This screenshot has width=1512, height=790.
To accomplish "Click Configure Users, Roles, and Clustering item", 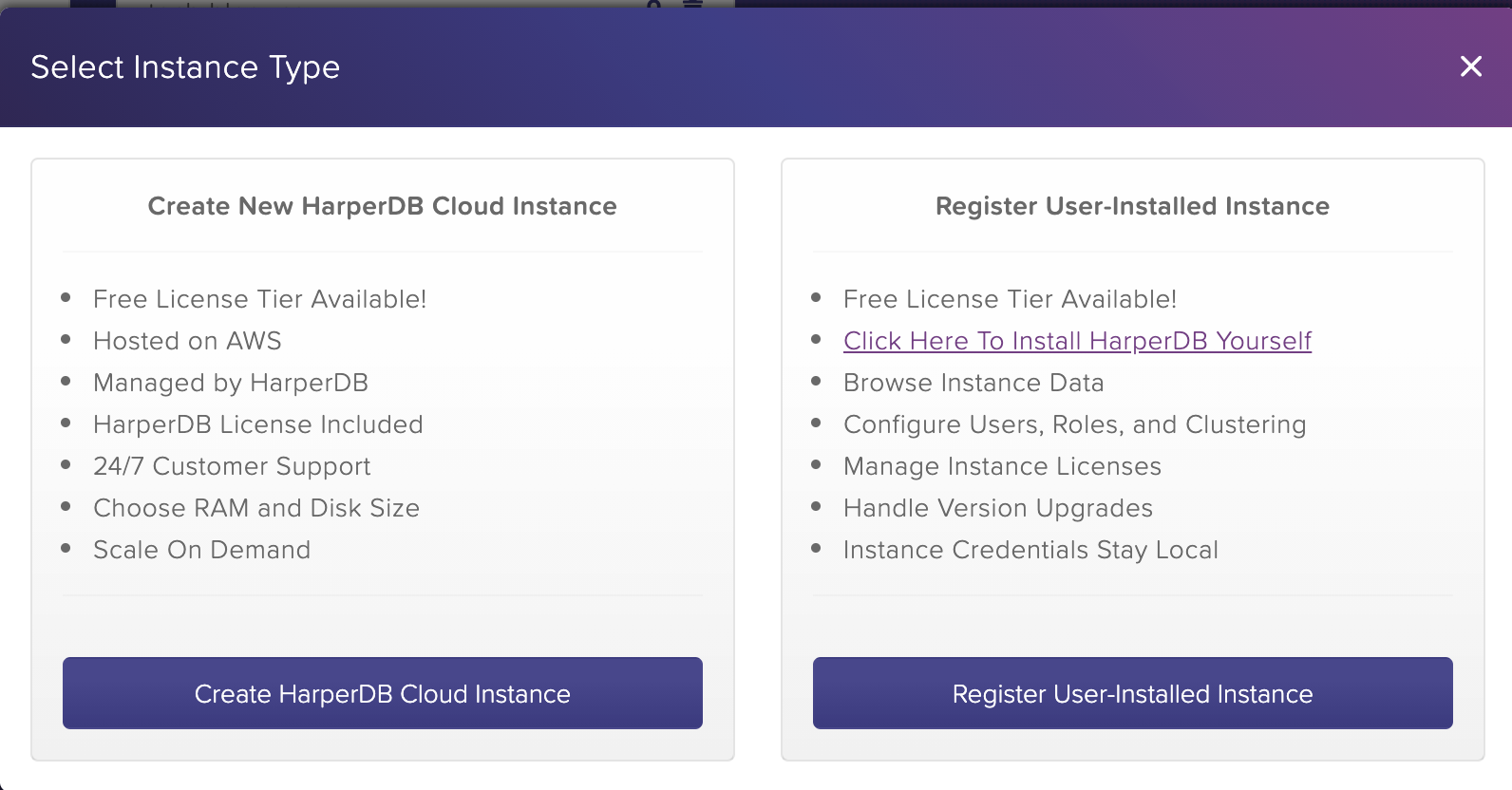I will (1075, 424).
